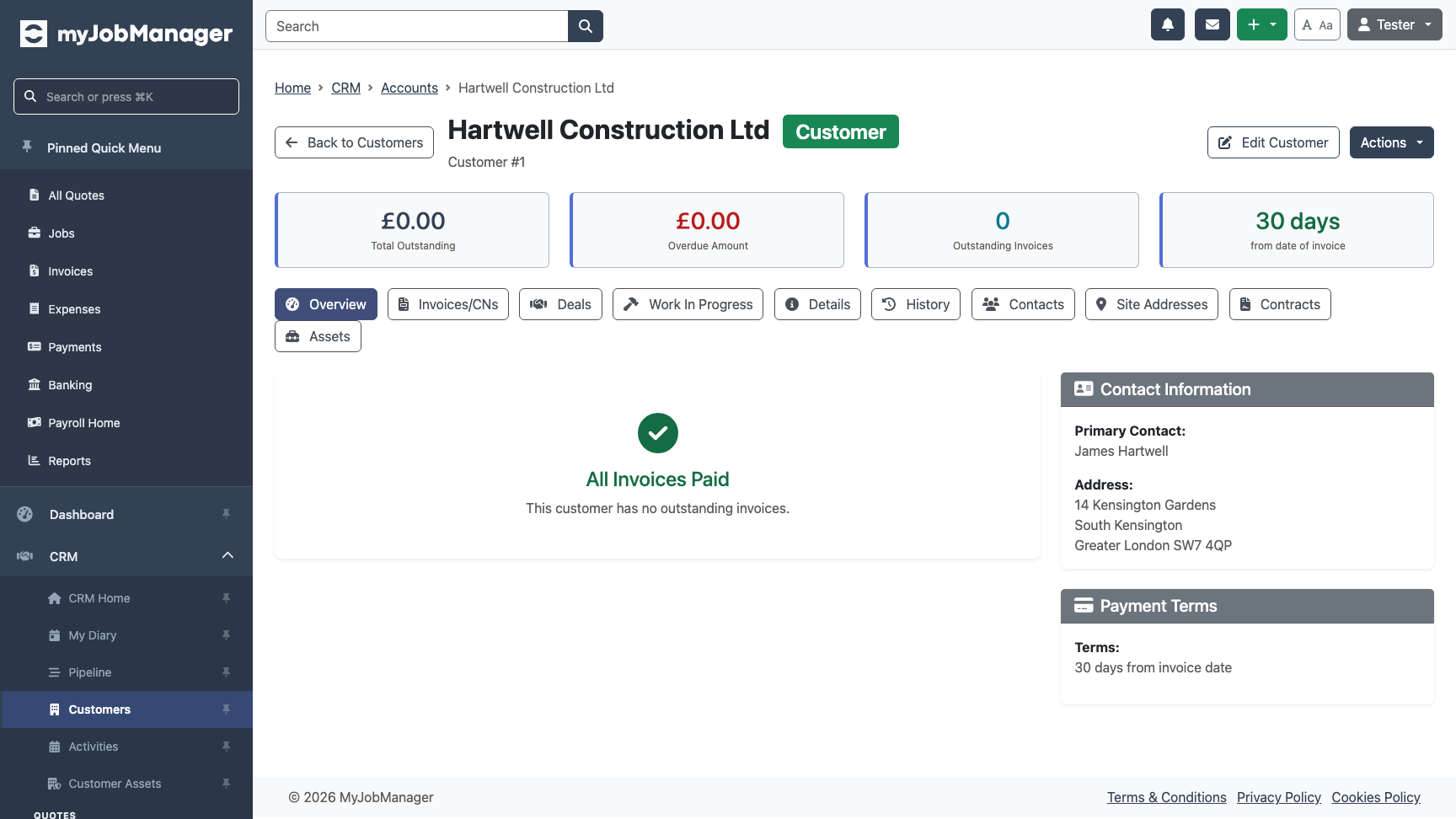Follow the Home breadcrumb link

click(x=292, y=88)
